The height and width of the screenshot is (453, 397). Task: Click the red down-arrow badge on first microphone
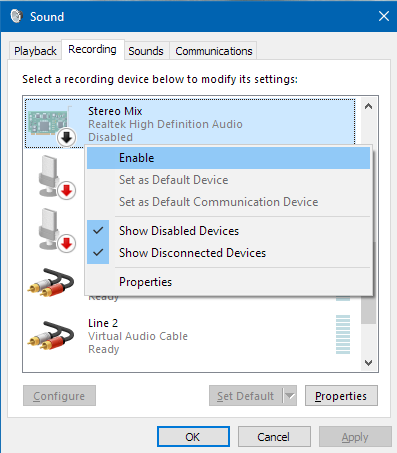point(67,191)
